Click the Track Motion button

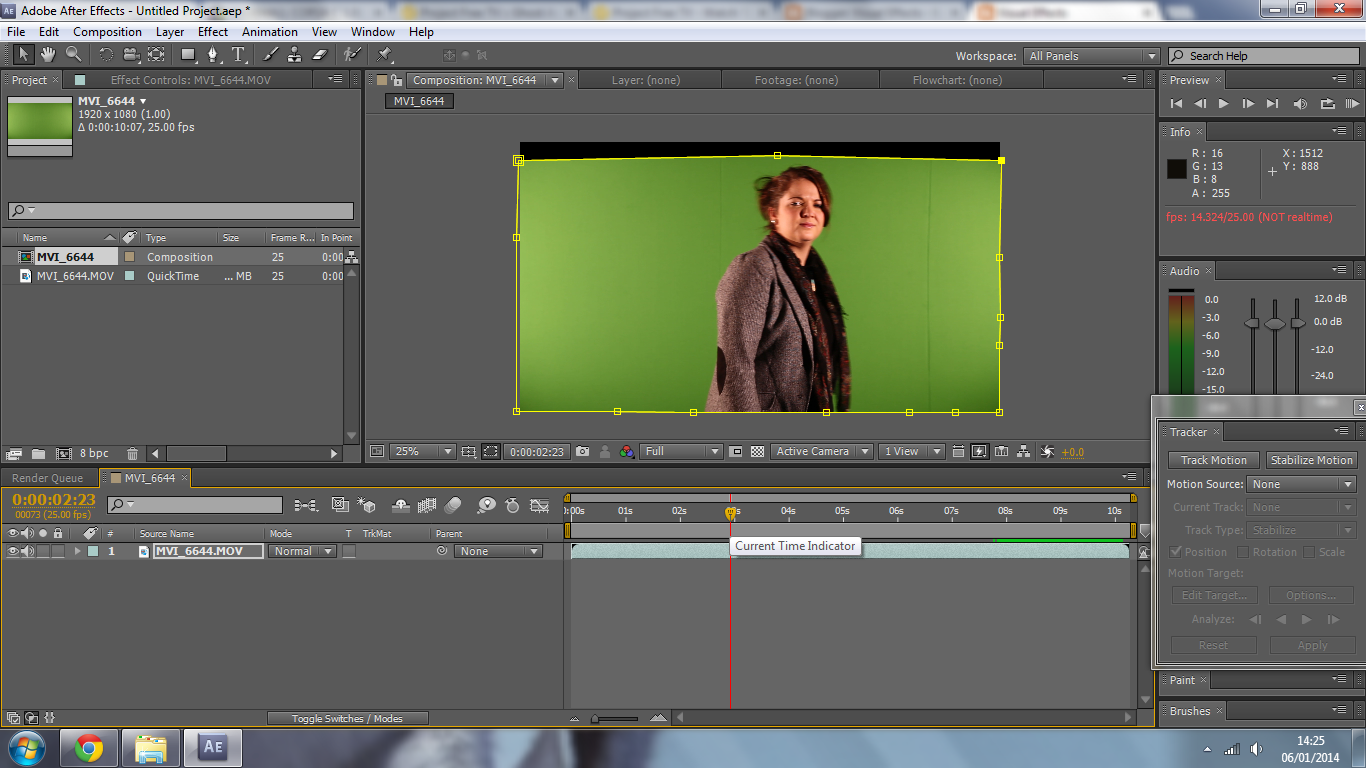[1213, 460]
